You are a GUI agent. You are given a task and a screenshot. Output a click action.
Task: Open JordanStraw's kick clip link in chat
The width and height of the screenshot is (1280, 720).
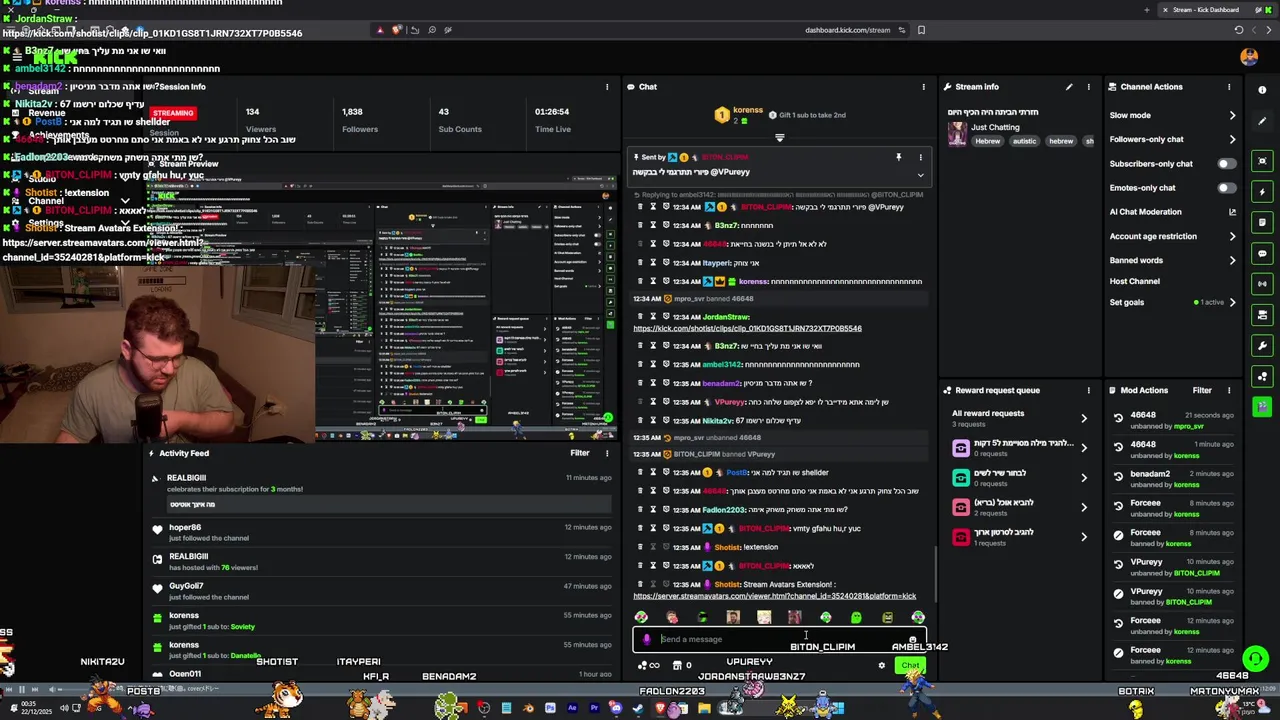(x=747, y=328)
